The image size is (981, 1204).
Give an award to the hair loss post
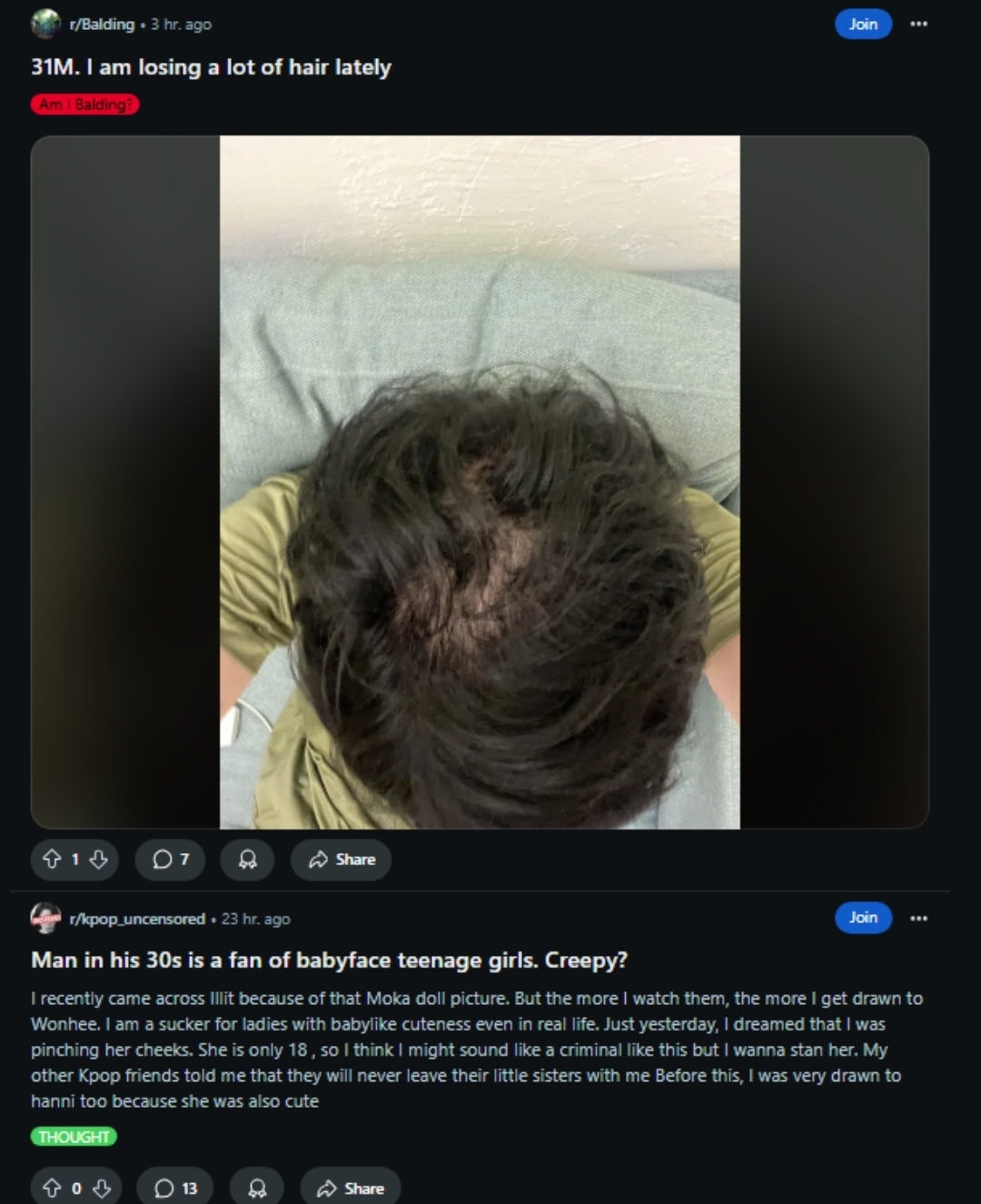(x=247, y=860)
